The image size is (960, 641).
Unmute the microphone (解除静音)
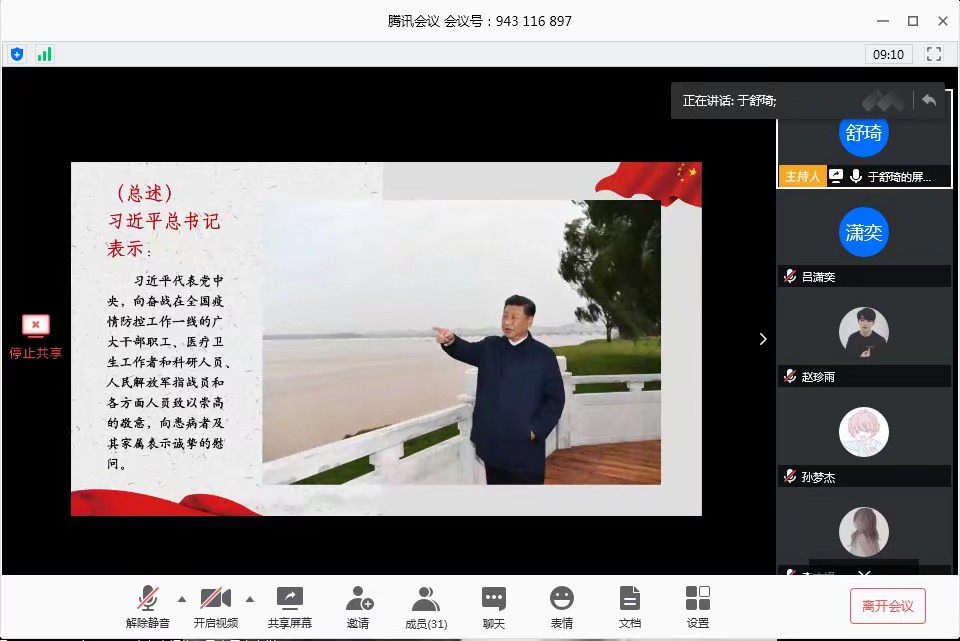coord(148,606)
